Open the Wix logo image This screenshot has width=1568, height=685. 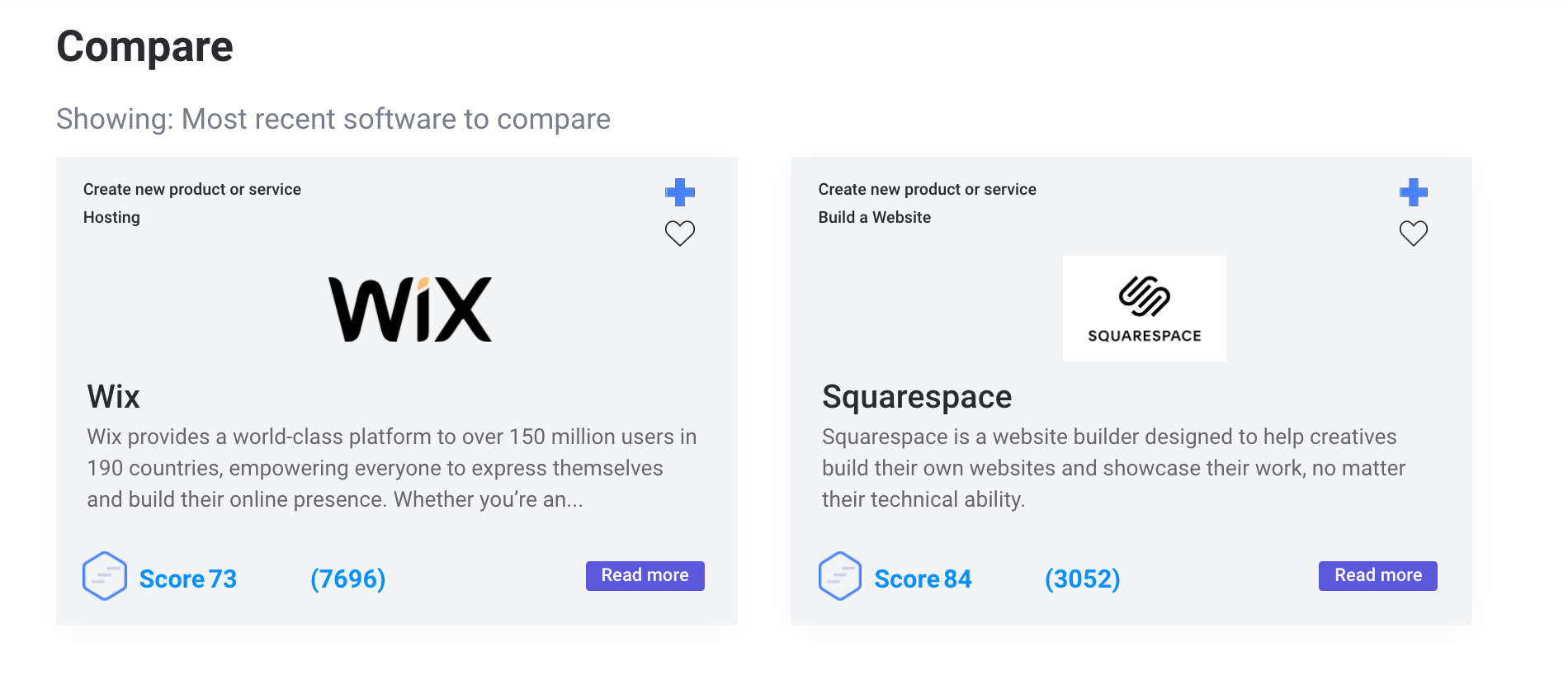410,309
